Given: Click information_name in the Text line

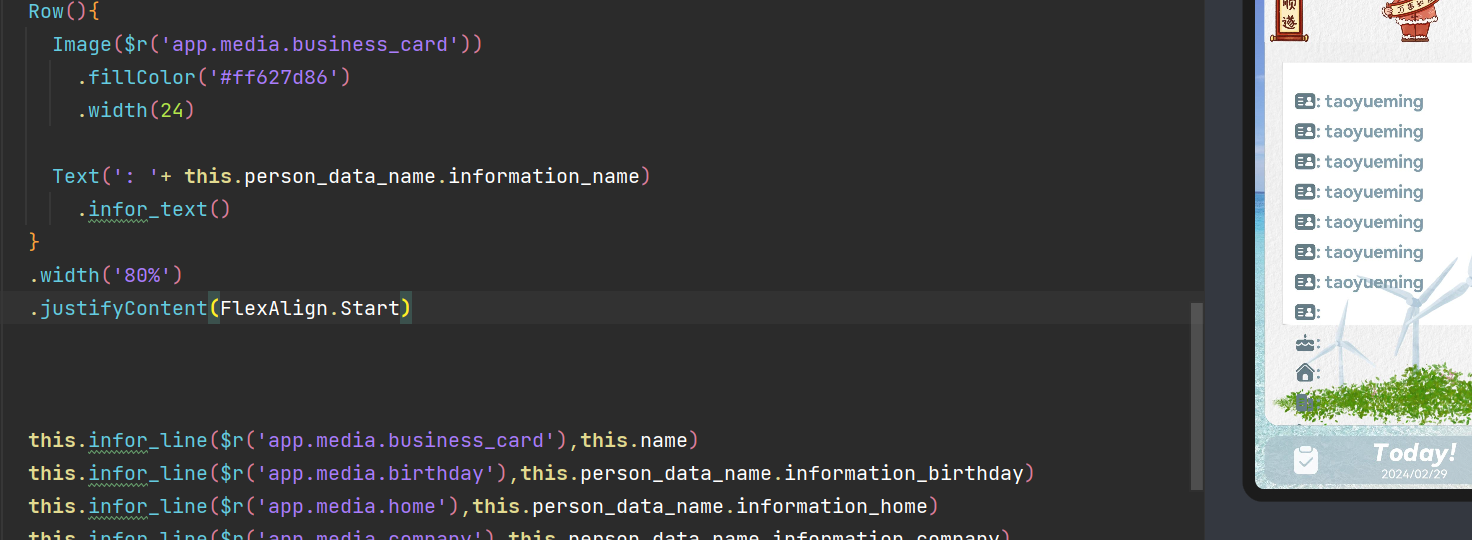Looking at the screenshot, I should (x=544, y=176).
